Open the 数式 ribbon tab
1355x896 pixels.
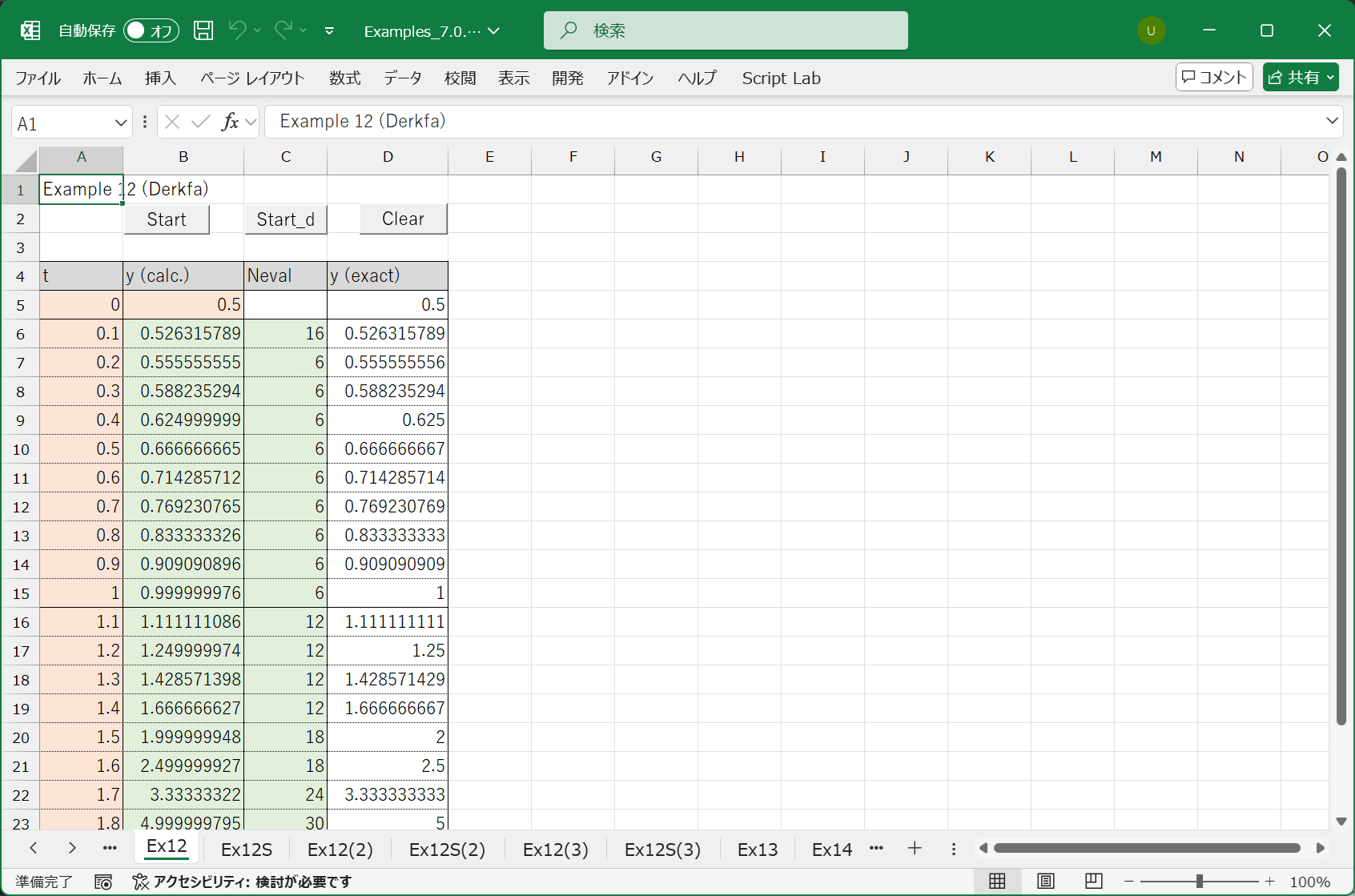point(345,78)
